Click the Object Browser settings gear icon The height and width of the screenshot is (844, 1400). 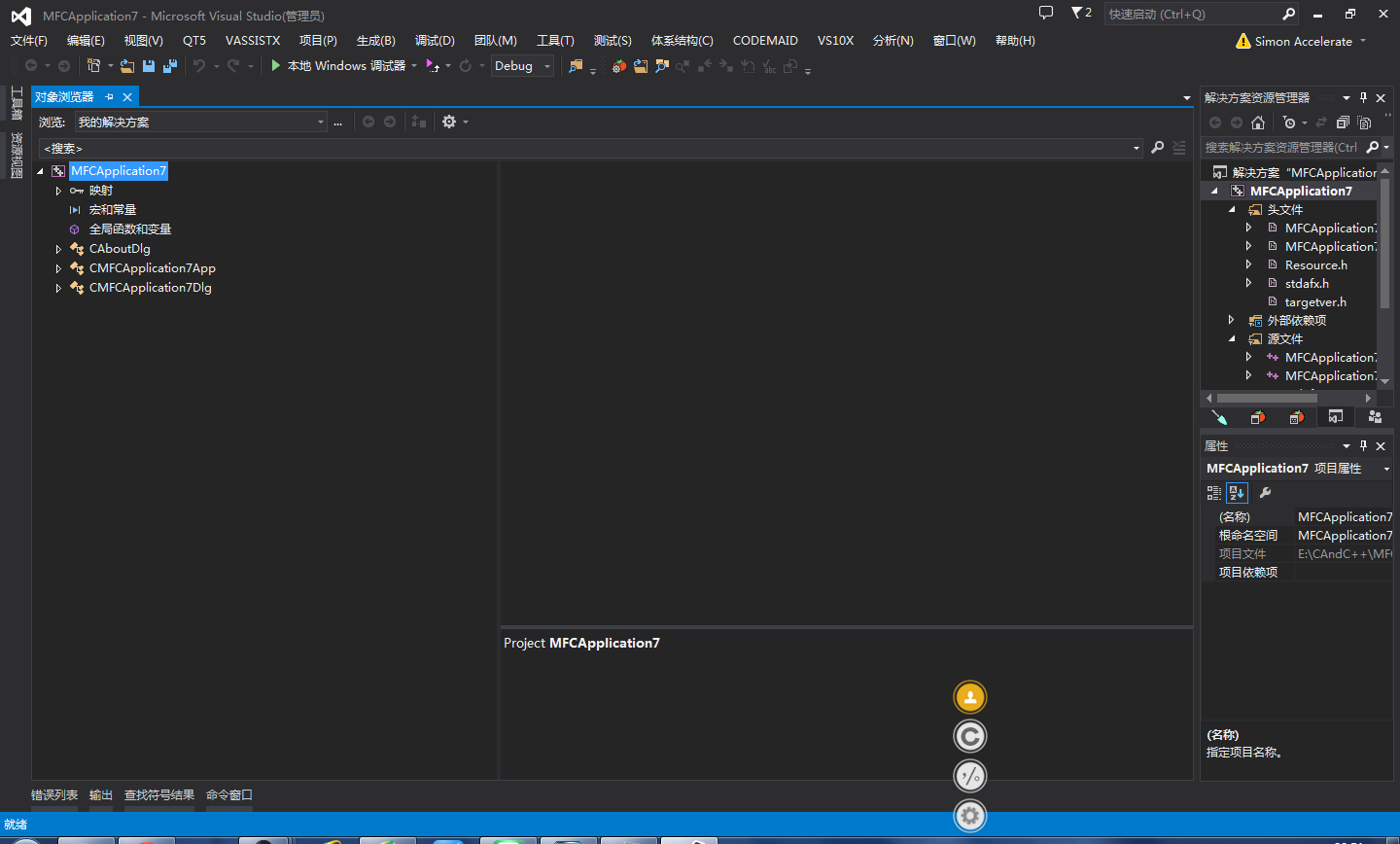tap(449, 122)
